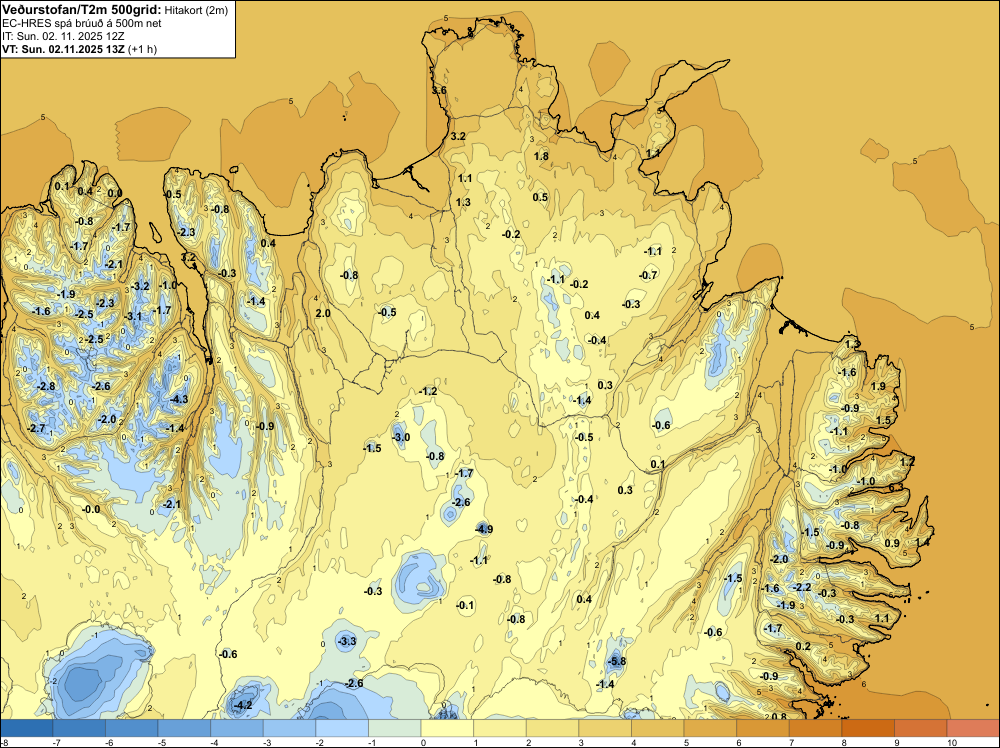Click the "-3.1" temperature value on the map
Image resolution: width=1000 pixels, height=748 pixels.
pos(133,316)
